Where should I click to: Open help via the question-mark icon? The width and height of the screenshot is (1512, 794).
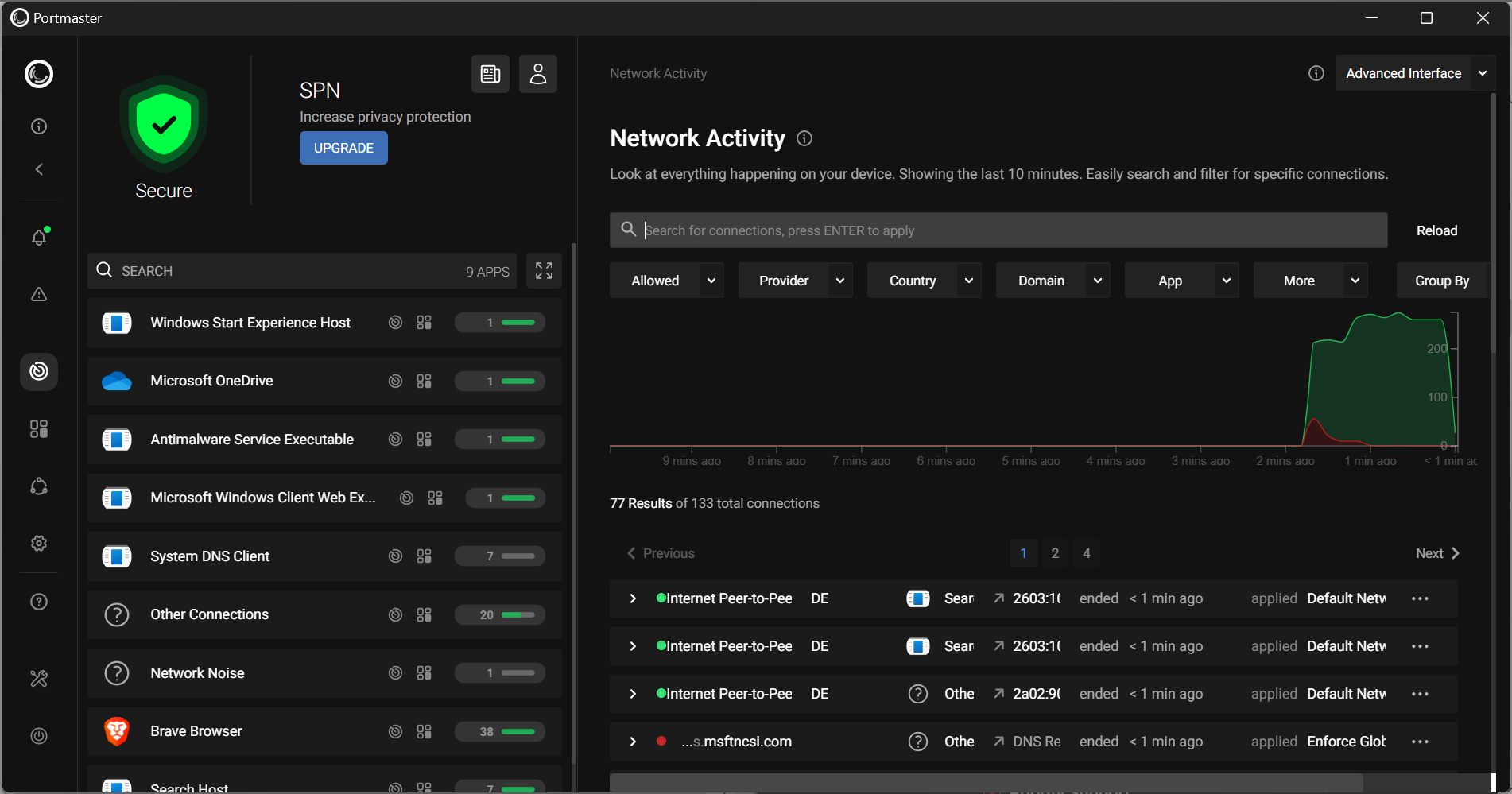pyautogui.click(x=38, y=602)
